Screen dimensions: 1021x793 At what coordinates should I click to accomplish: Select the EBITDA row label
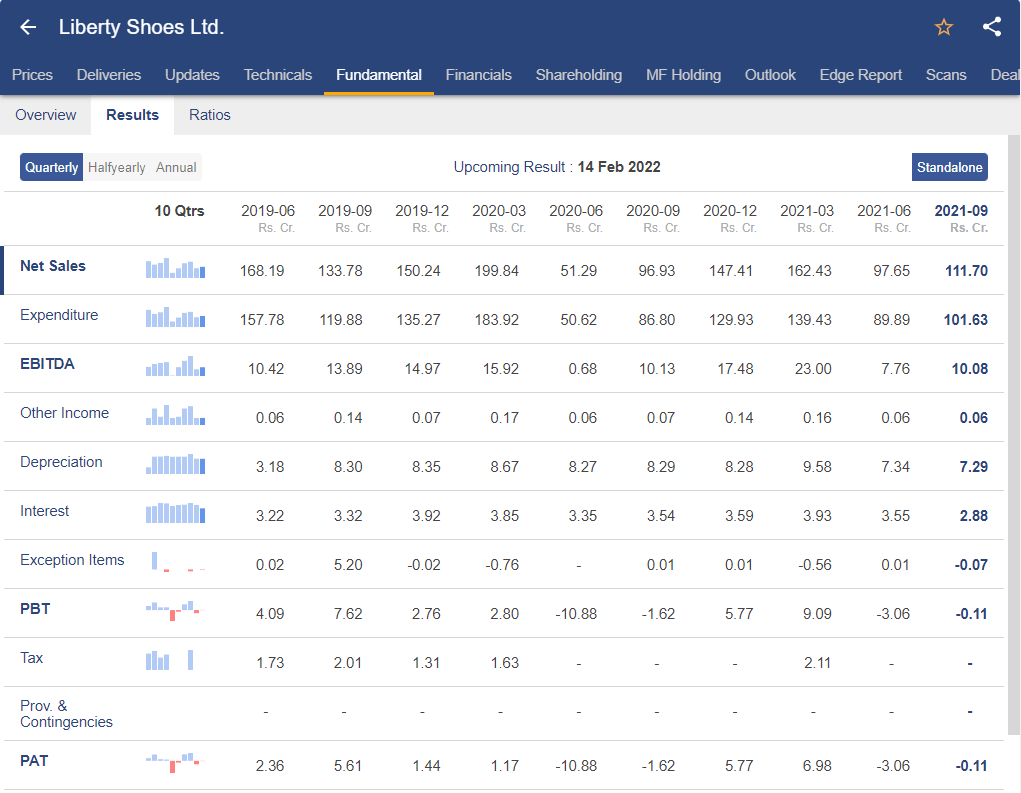click(47, 364)
